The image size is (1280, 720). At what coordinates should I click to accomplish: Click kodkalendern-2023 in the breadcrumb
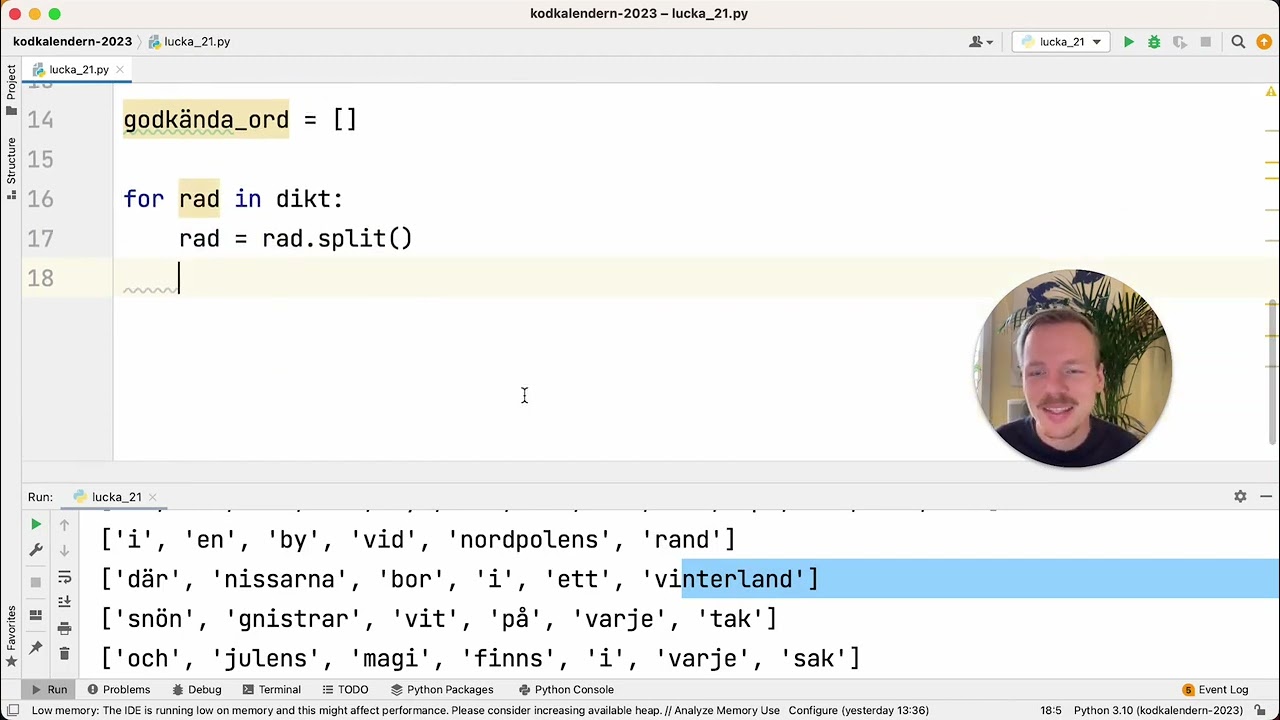[72, 42]
